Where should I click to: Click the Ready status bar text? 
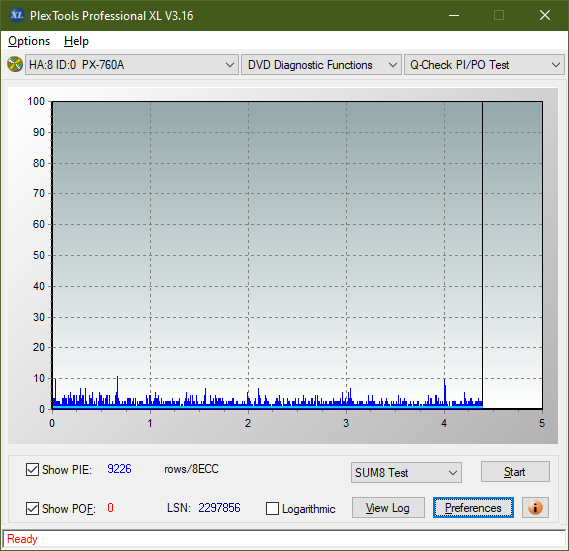pos(22,539)
